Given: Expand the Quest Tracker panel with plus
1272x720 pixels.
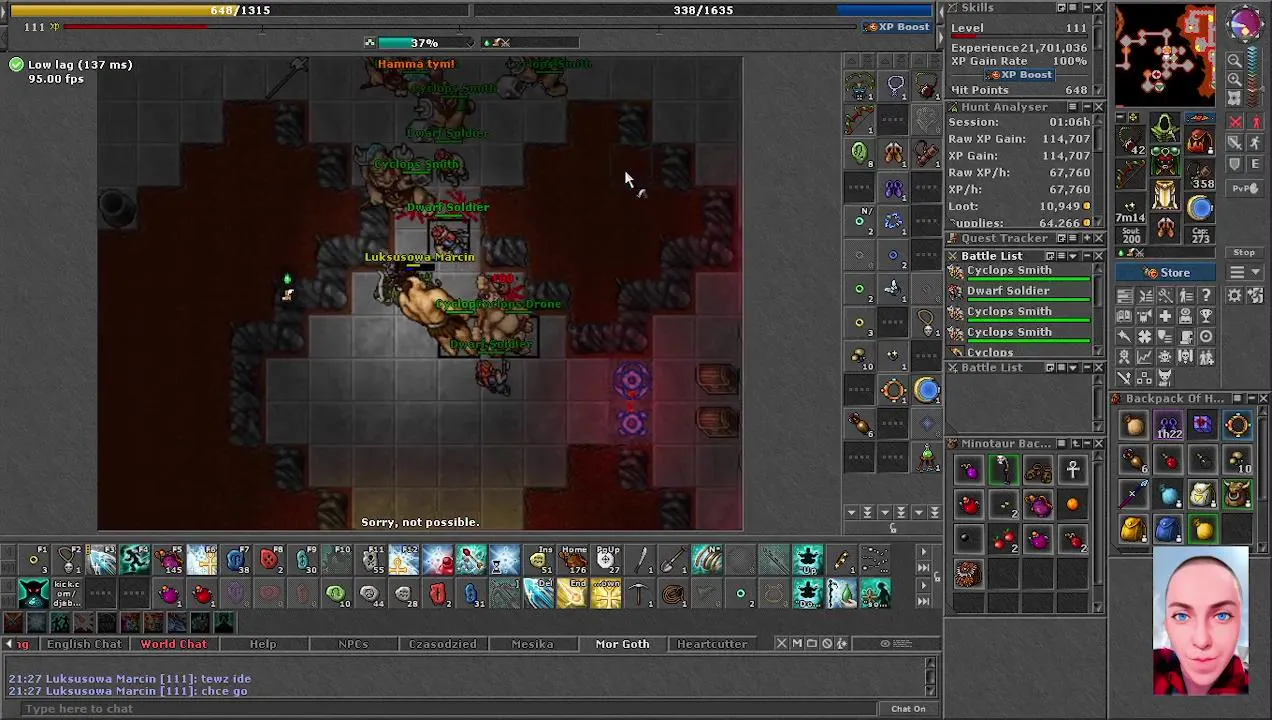Looking at the screenshot, I should tap(1086, 238).
